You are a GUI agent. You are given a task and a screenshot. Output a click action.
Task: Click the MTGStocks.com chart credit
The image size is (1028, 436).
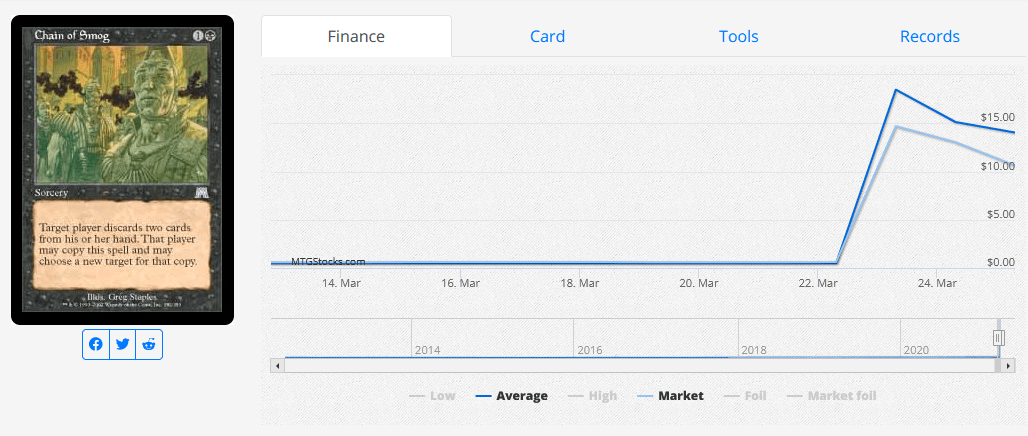(x=328, y=262)
